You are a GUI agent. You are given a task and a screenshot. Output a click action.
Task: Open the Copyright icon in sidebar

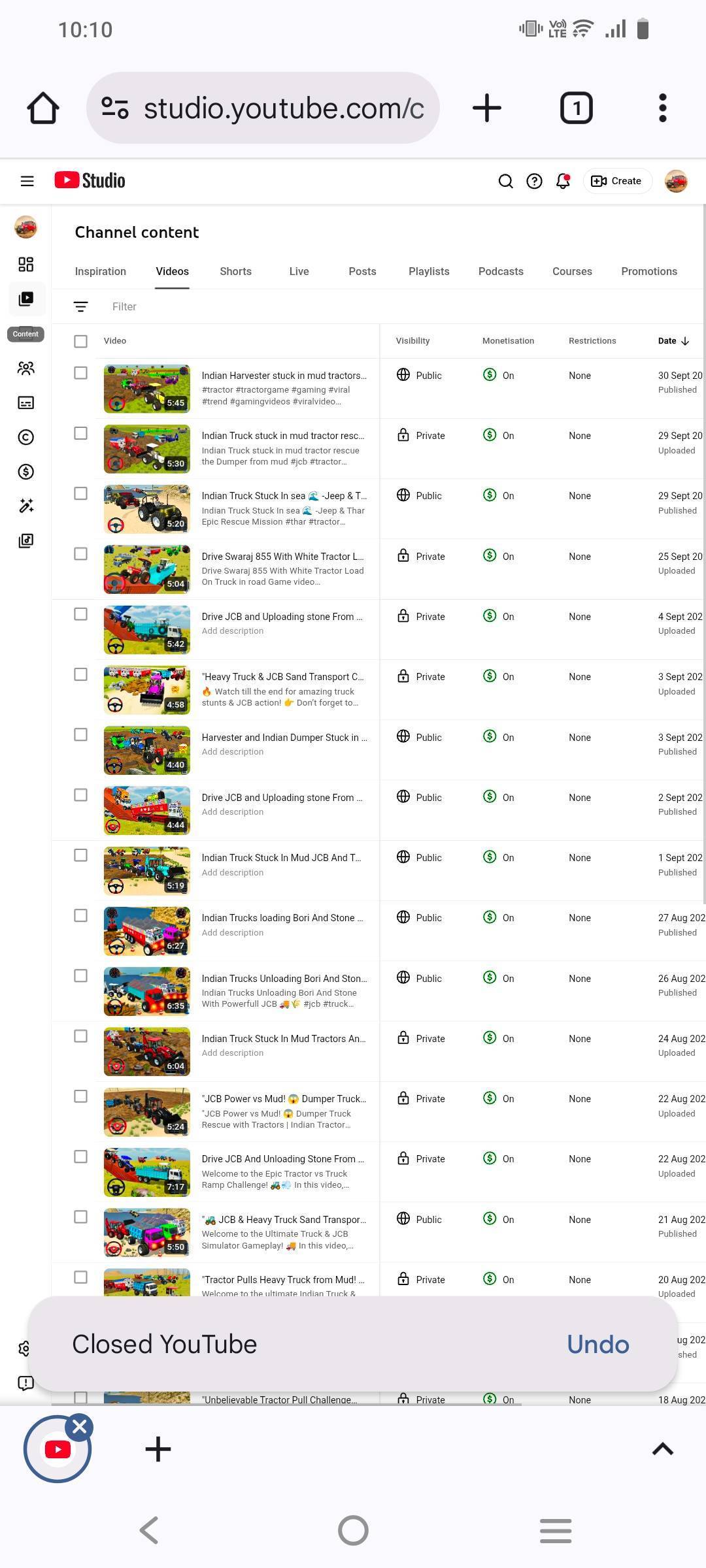click(25, 437)
